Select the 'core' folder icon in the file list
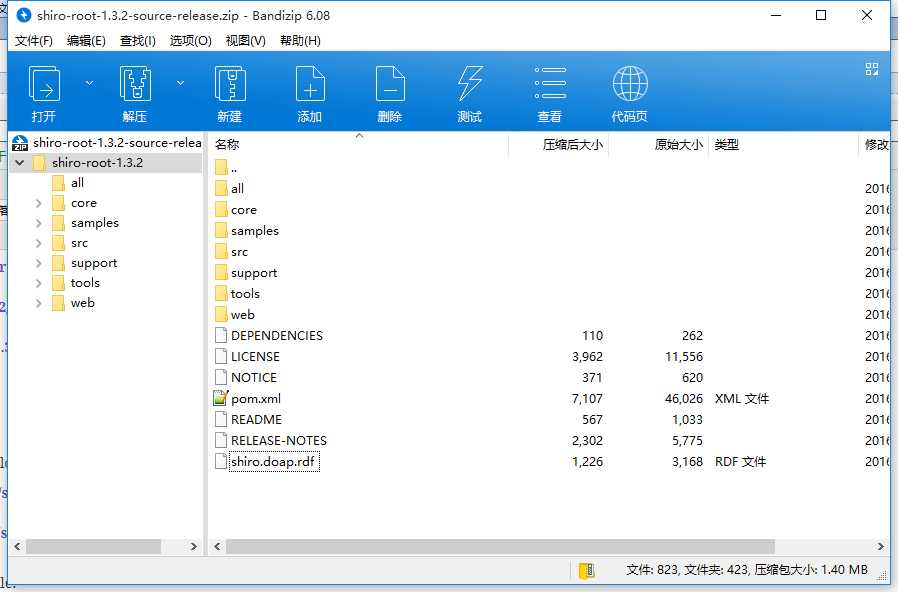This screenshot has height=592, width=898. (221, 210)
